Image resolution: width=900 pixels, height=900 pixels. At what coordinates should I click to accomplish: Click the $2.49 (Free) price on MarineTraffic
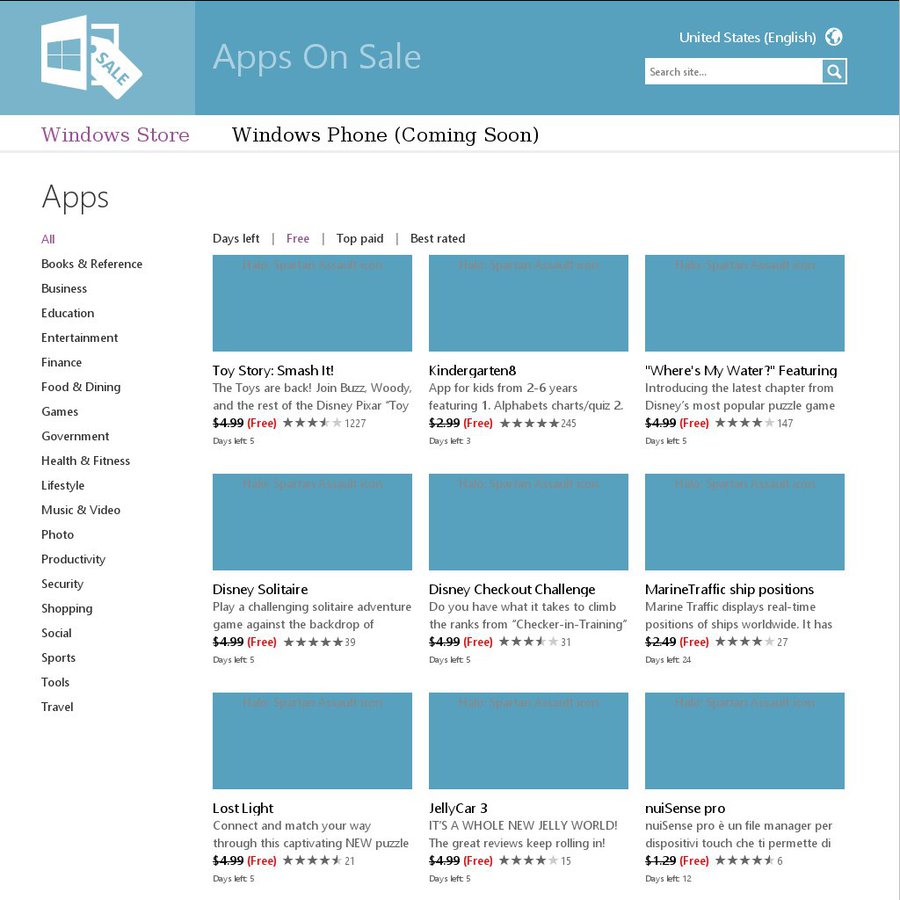(x=677, y=642)
